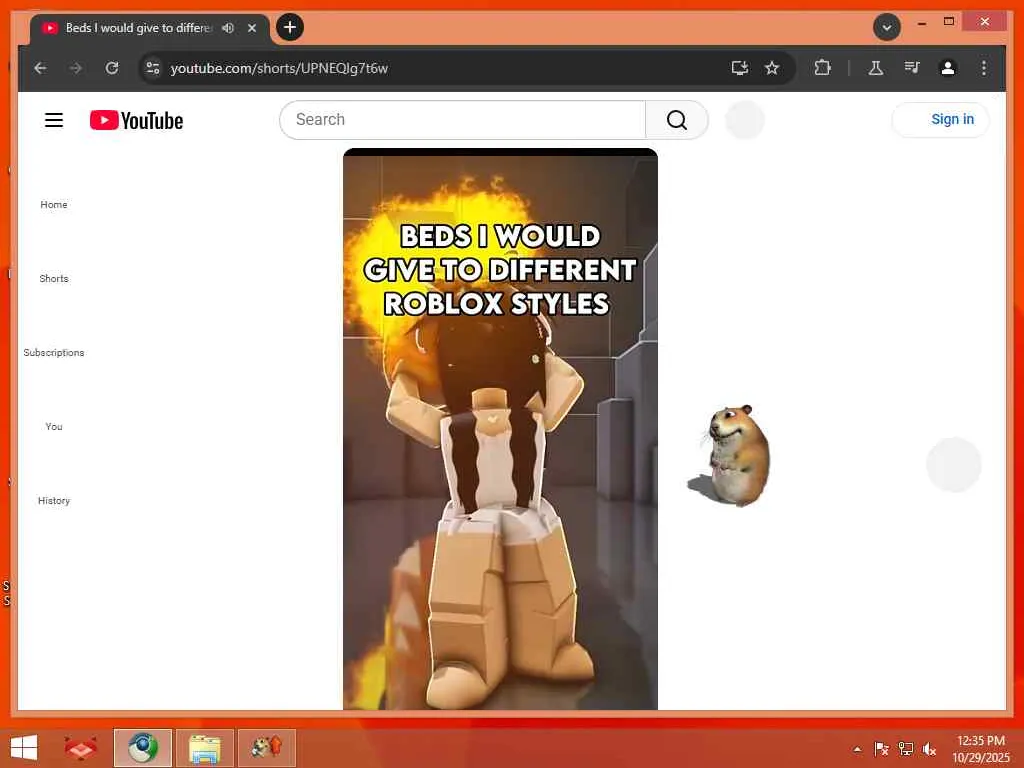Open History in the sidebar
Screen dimensions: 1024x768
coord(54,500)
